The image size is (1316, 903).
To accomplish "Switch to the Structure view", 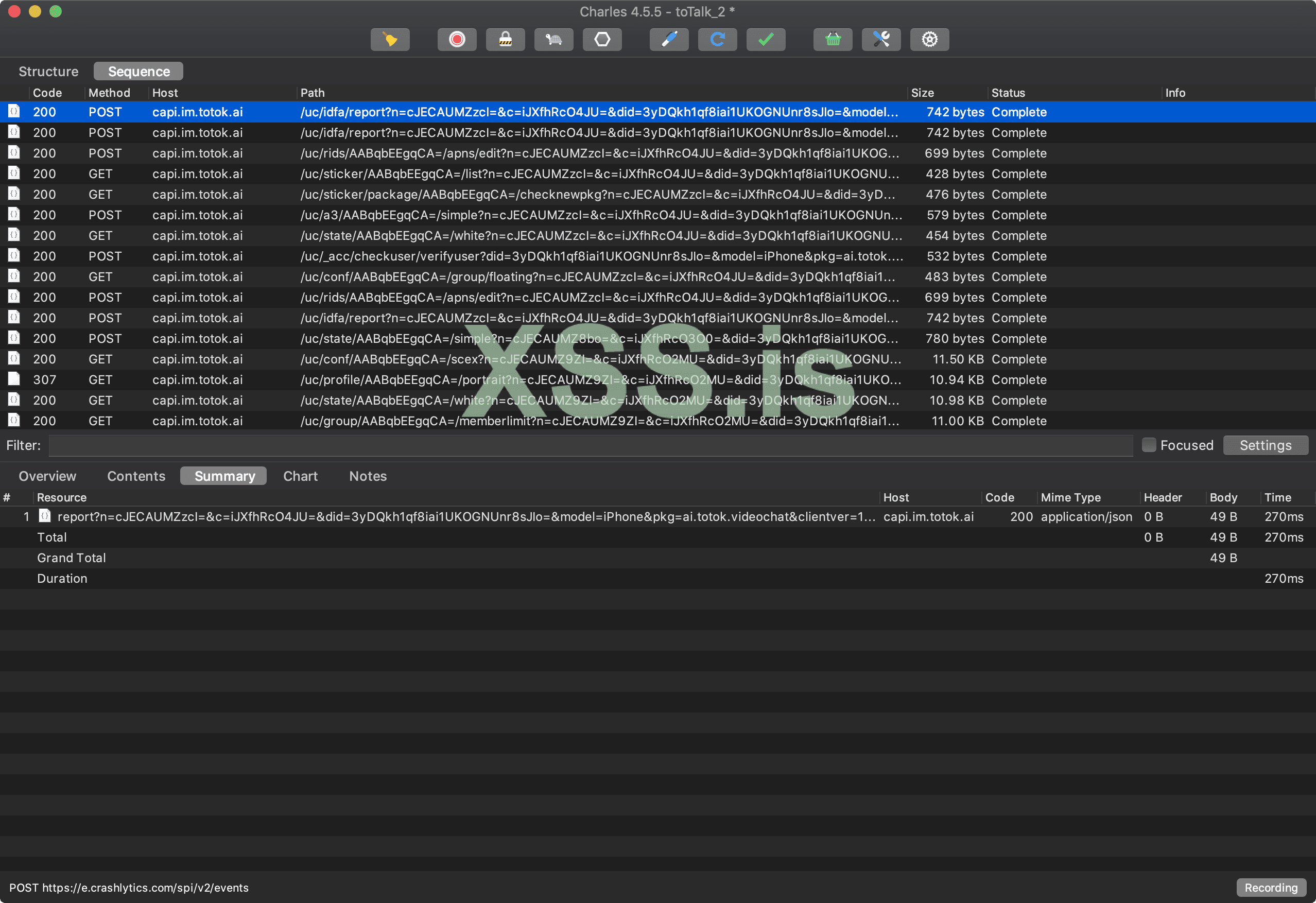I will [x=48, y=72].
